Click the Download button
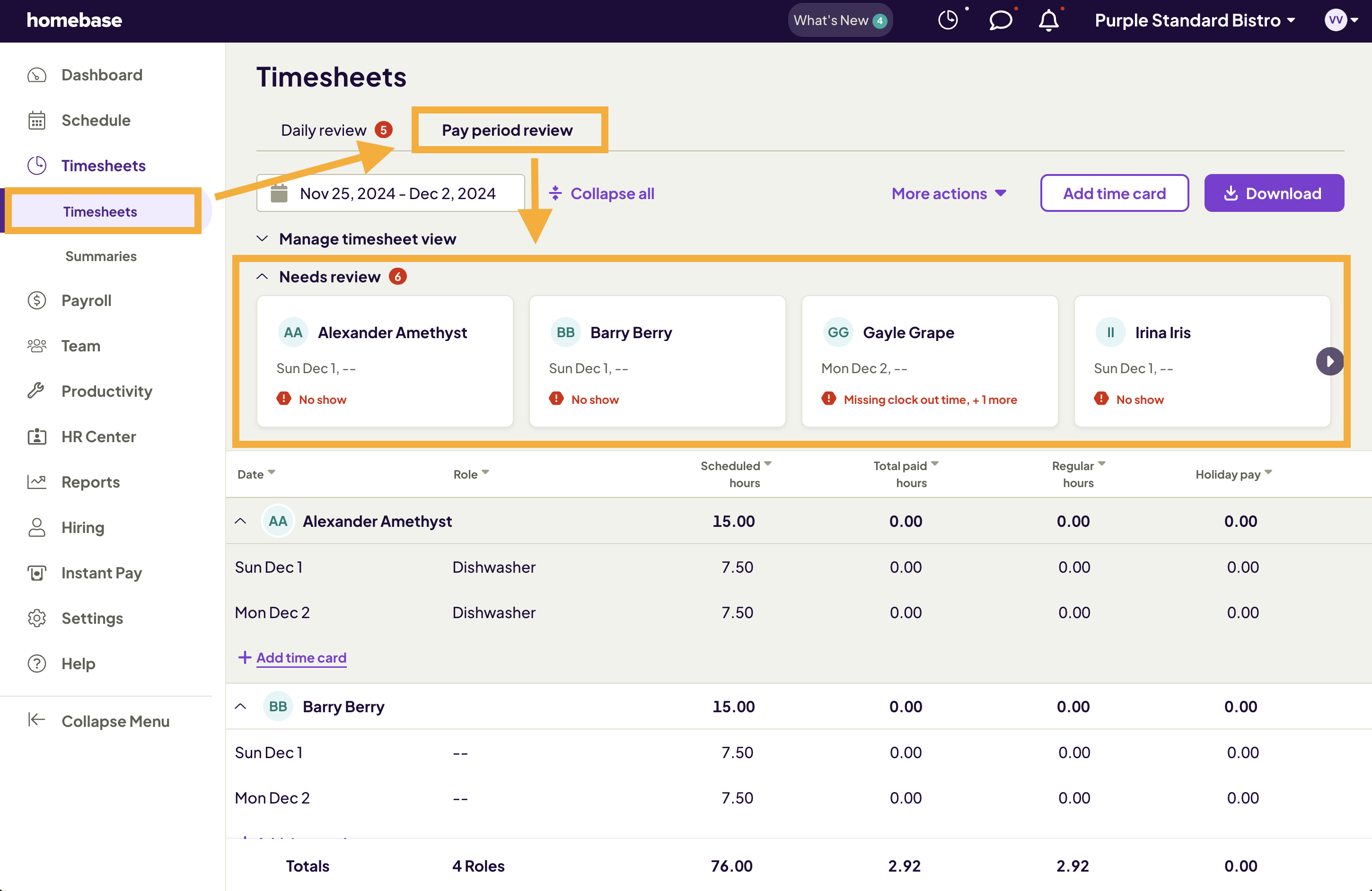1372x891 pixels. [1274, 193]
